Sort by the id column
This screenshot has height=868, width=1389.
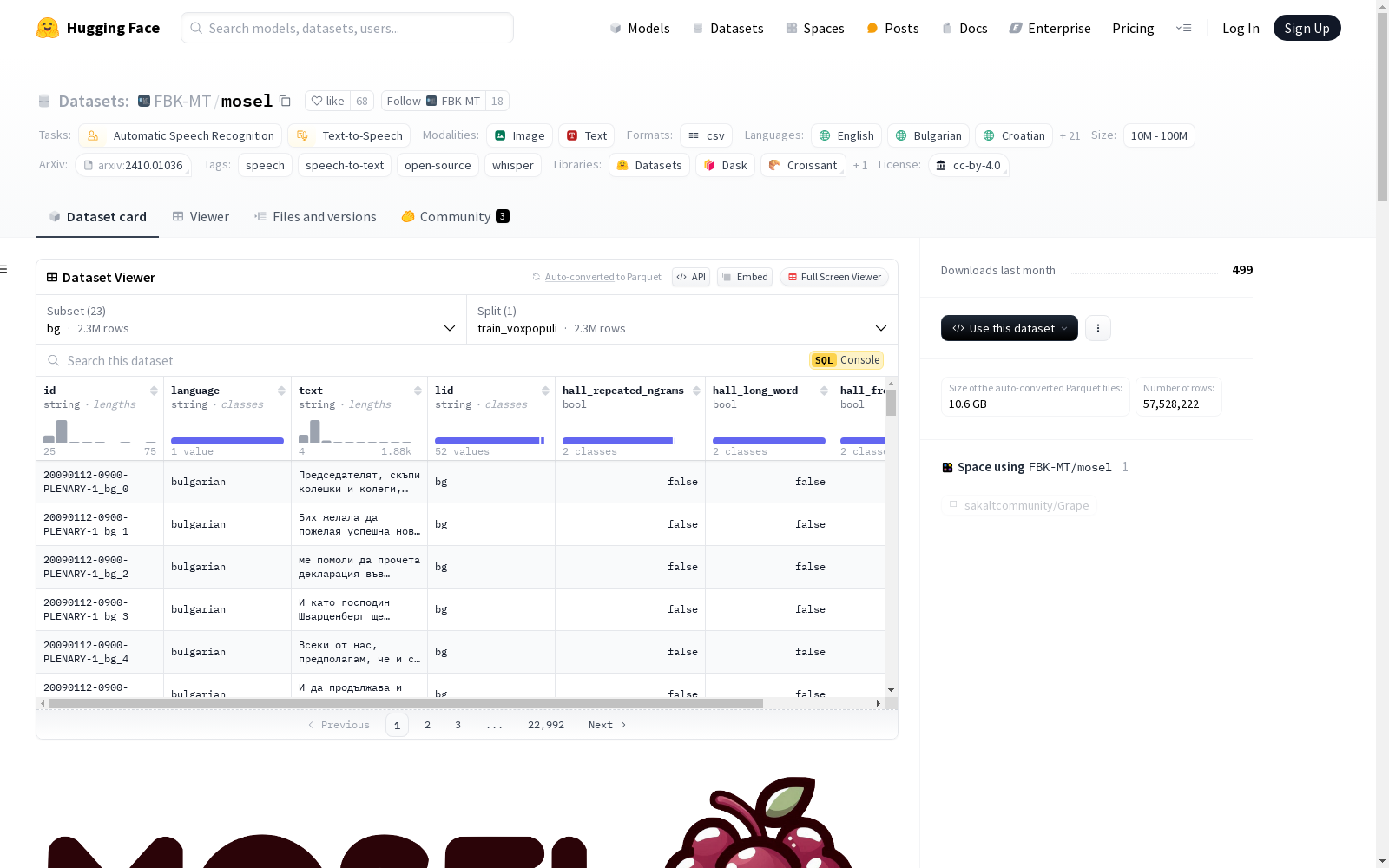pyautogui.click(x=154, y=391)
